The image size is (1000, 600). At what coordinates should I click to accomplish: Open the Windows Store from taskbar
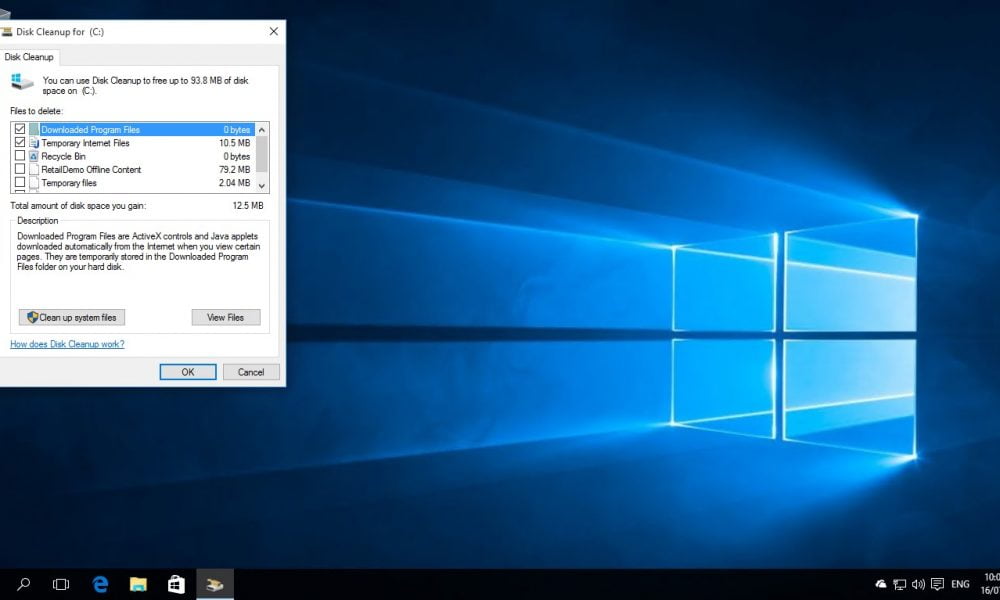[x=176, y=583]
